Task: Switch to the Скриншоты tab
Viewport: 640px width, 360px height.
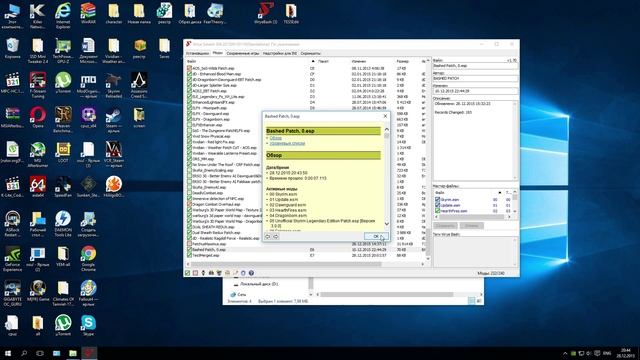Action: (x=311, y=53)
